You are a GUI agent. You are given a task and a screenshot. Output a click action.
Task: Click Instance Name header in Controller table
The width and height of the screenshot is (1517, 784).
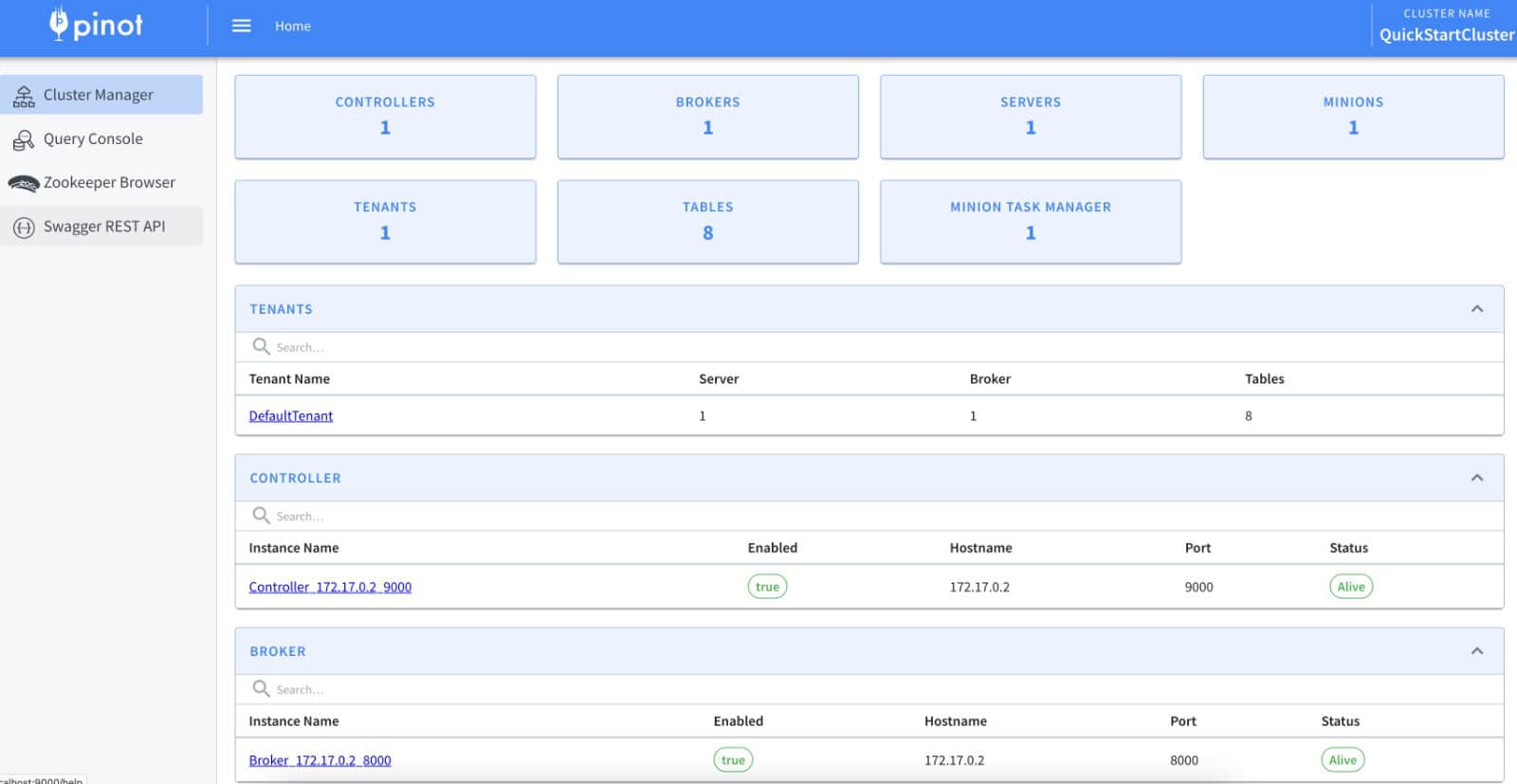tap(294, 547)
